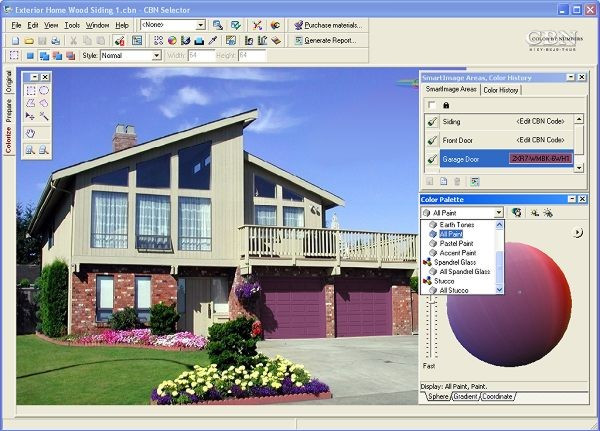Click scroll down arrow in palette dropdown list
Viewport: 600px width, 431px height.
coord(499,290)
